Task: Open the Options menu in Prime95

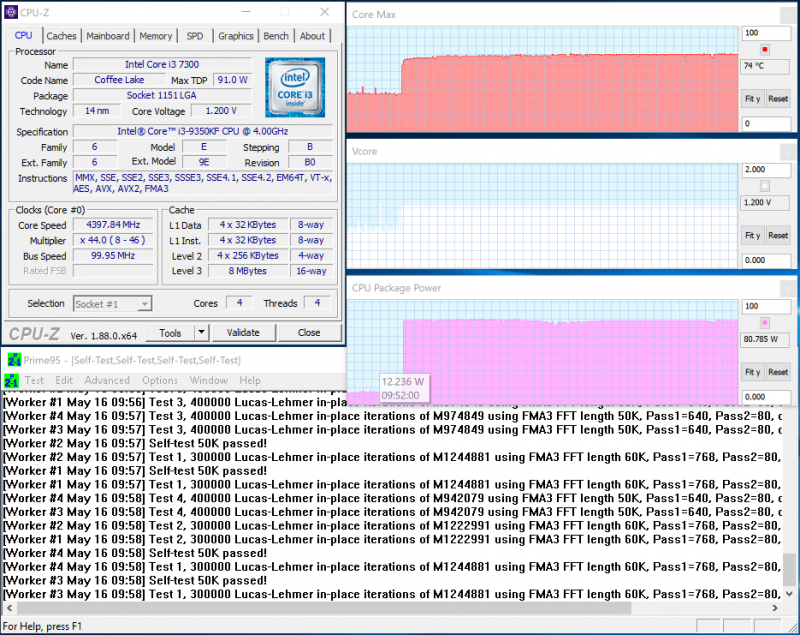Action: pos(160,380)
